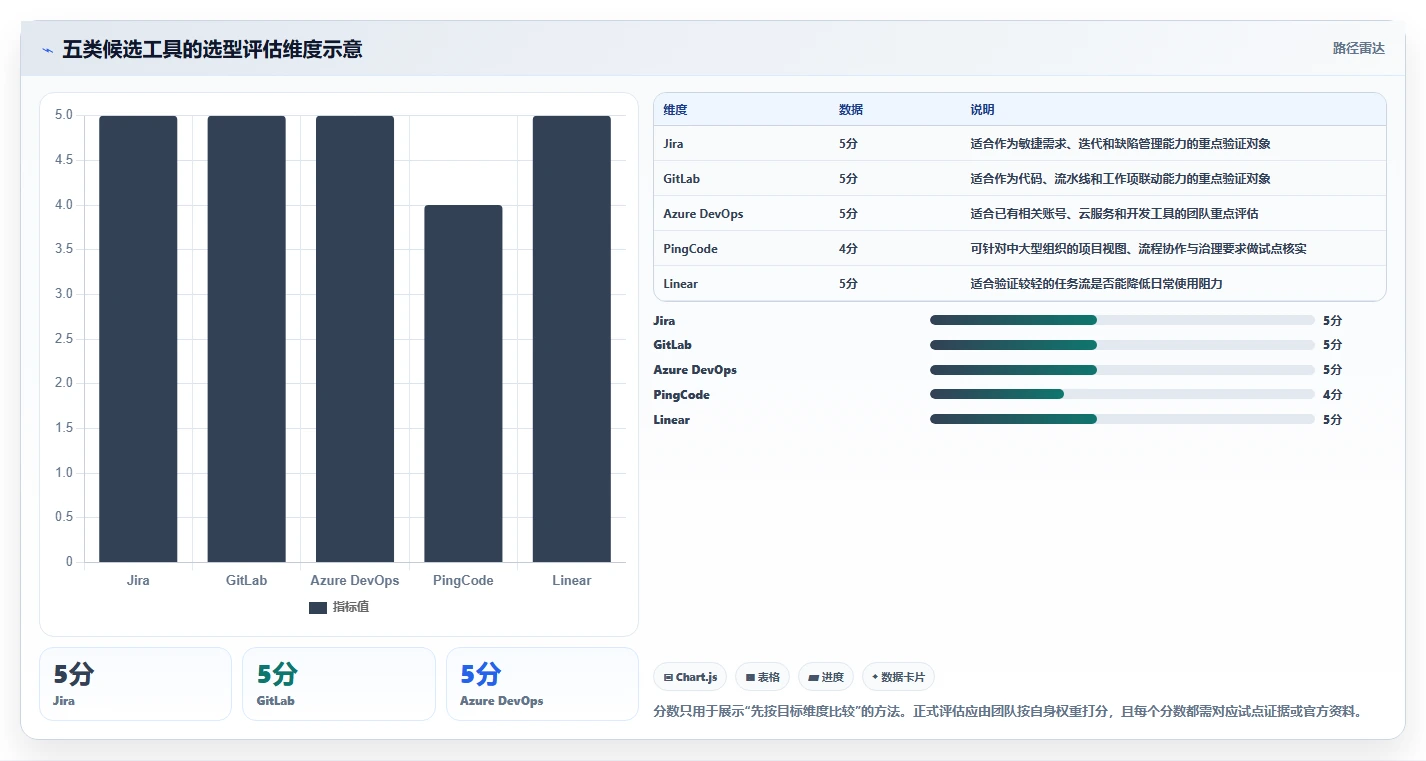Click the lightning icon beside the title

click(x=48, y=50)
